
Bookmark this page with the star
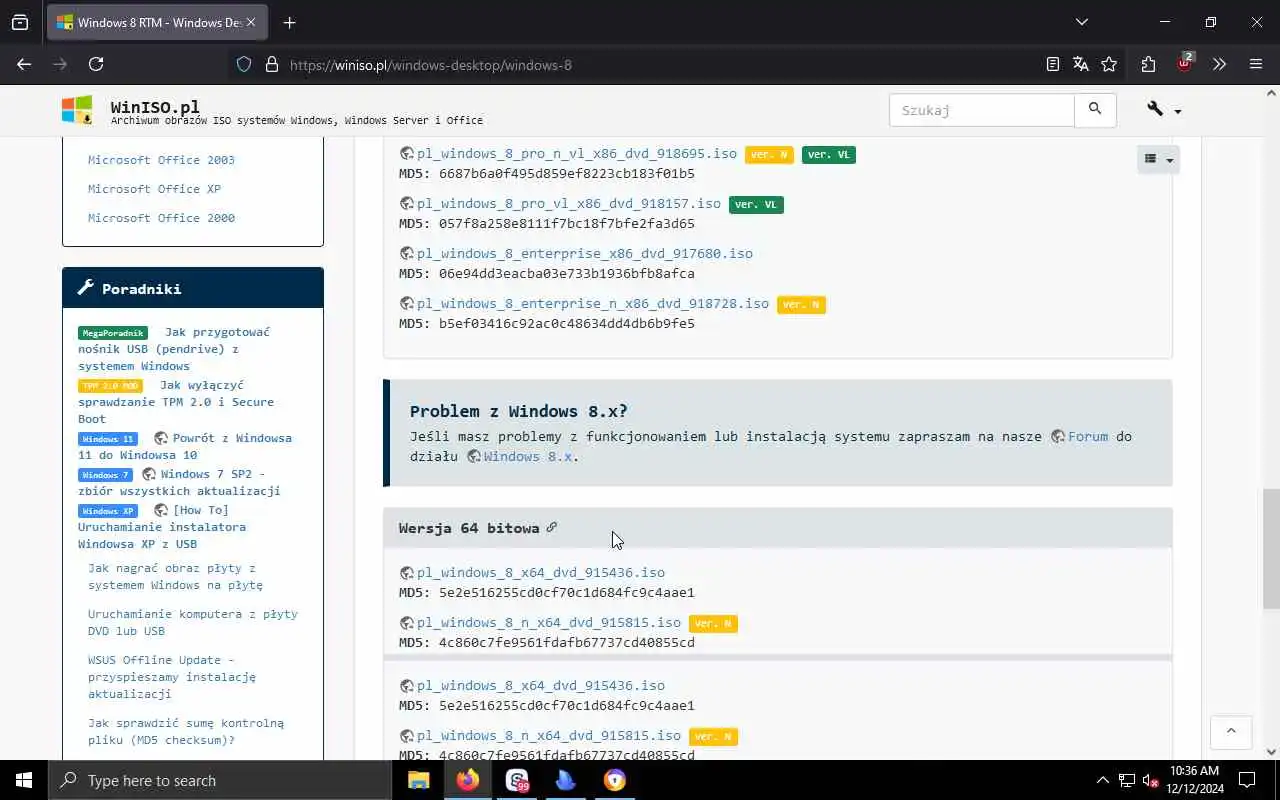click(1109, 64)
